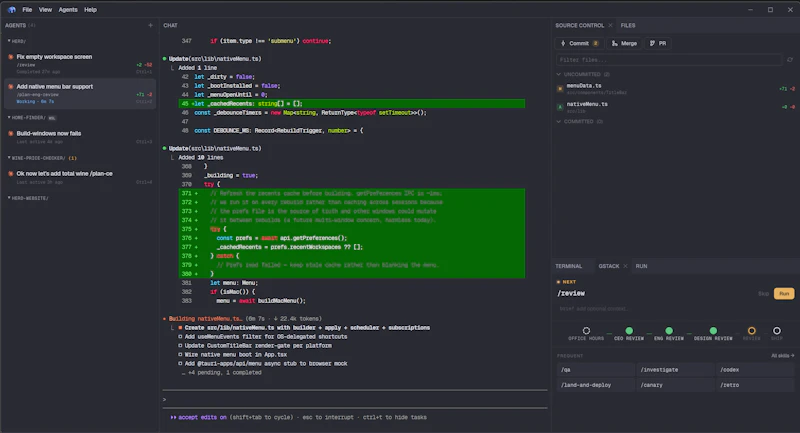The image size is (800, 433).
Task: Run the /qa frequent skill
Action: pyautogui.click(x=595, y=370)
